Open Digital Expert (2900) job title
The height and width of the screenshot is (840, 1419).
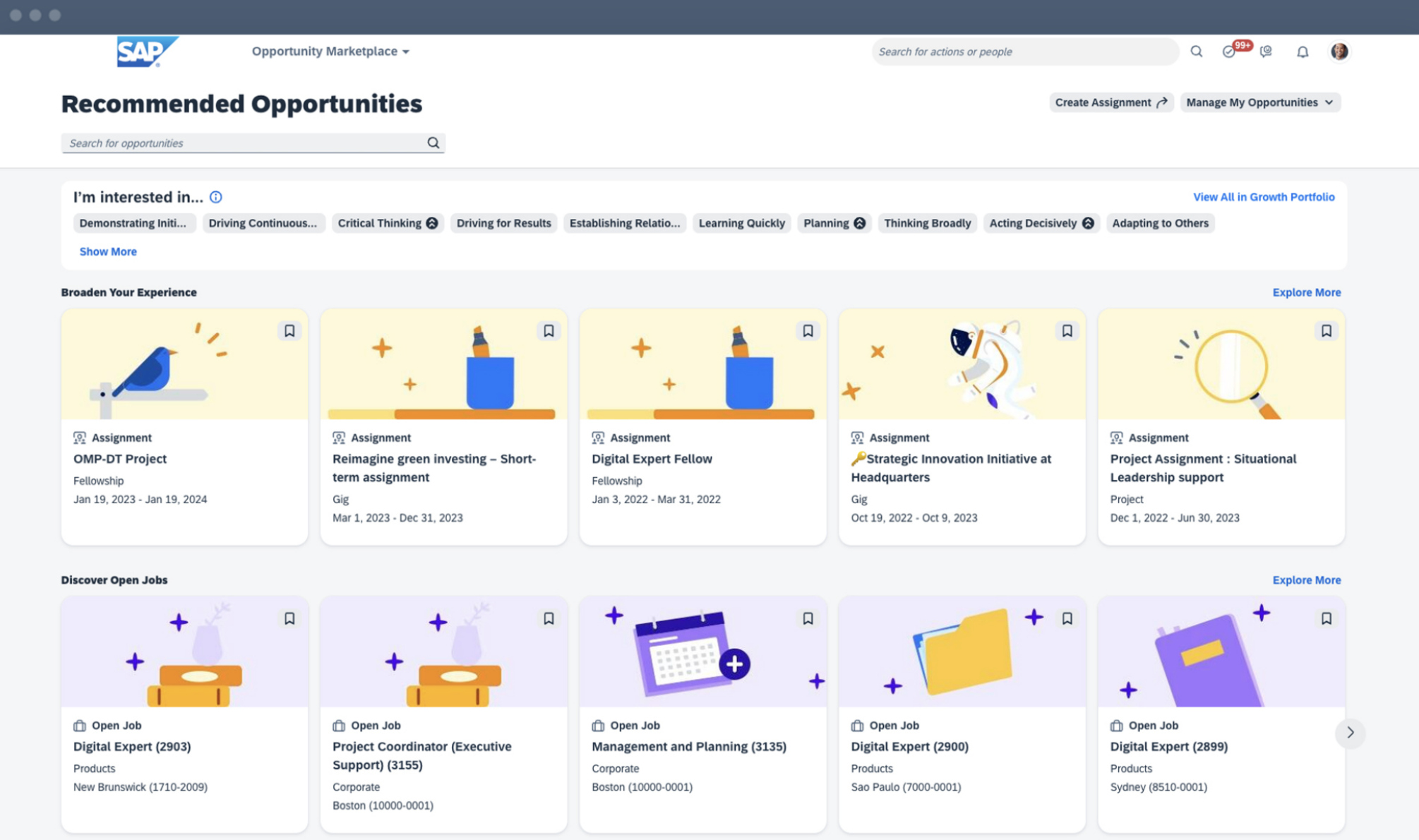click(x=909, y=747)
